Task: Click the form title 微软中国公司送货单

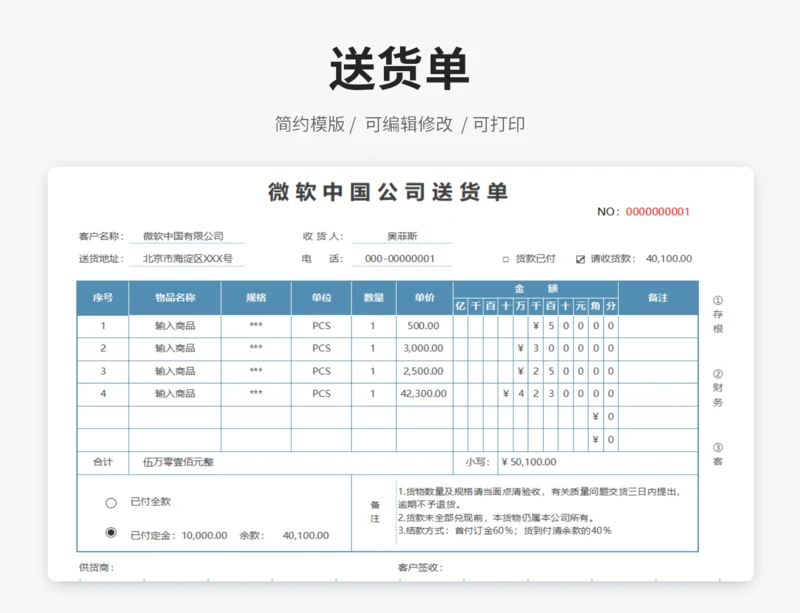Action: click(x=388, y=192)
